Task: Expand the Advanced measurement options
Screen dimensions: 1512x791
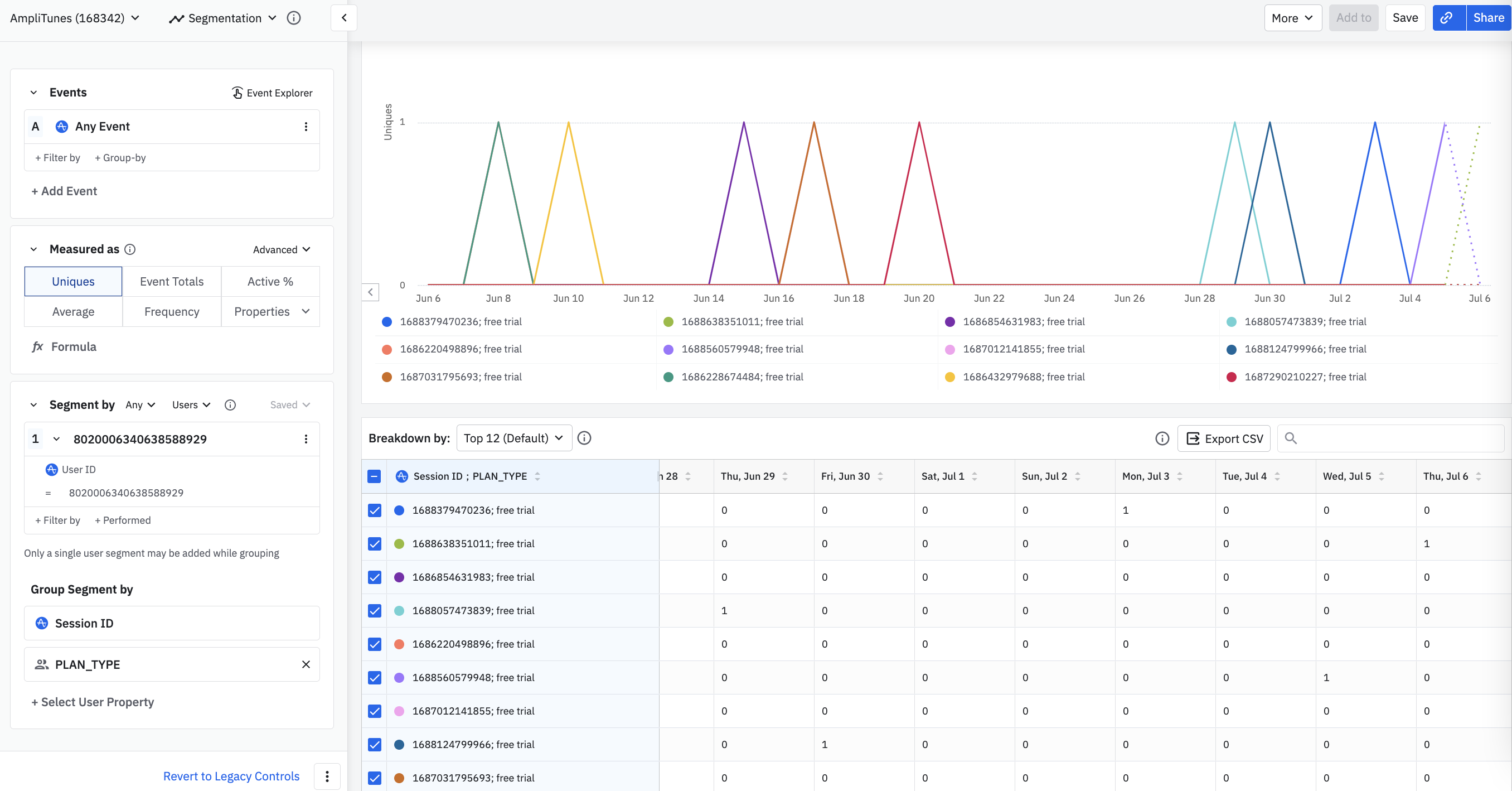Action: tap(281, 249)
